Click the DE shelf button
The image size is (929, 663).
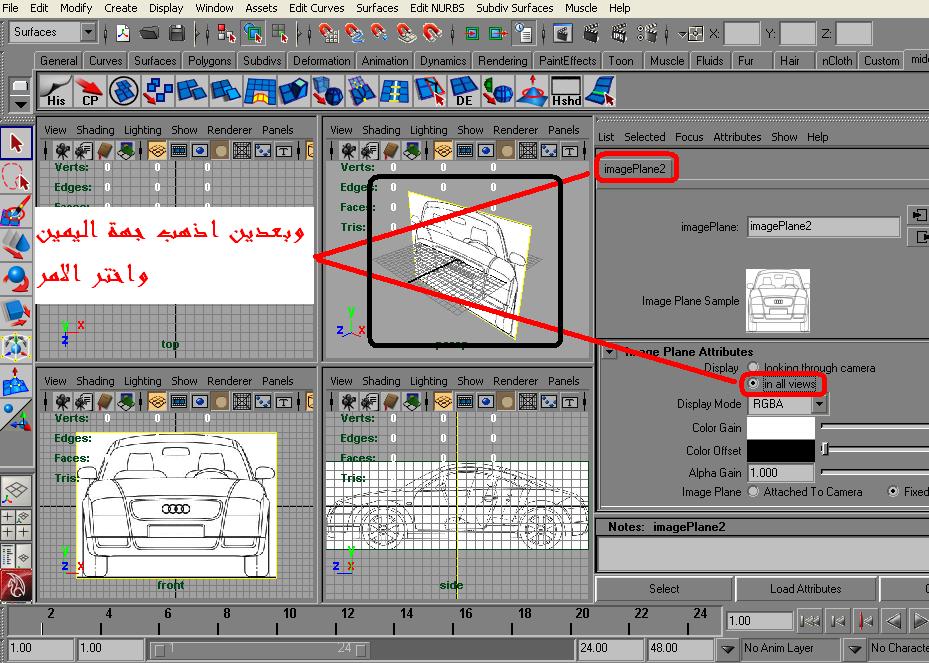coord(464,91)
